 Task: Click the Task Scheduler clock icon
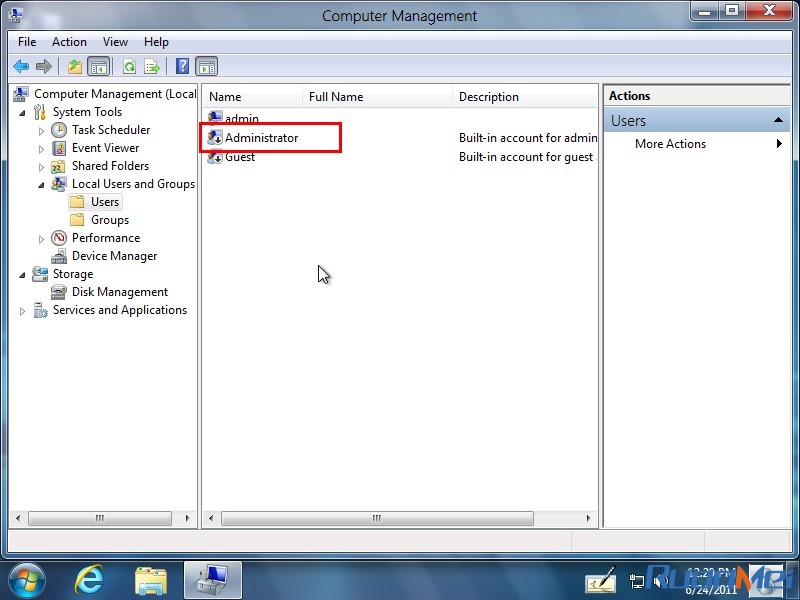(59, 130)
